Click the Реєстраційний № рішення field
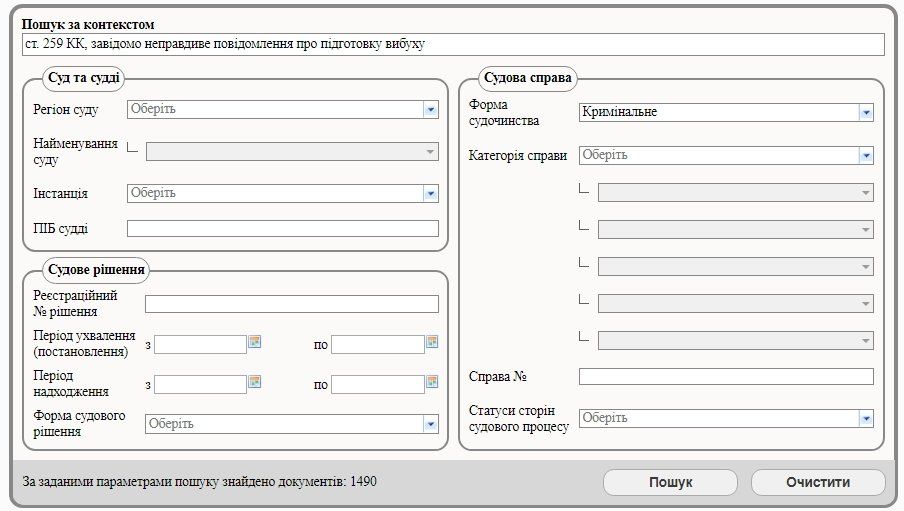The width and height of the screenshot is (904, 511). coord(291,304)
